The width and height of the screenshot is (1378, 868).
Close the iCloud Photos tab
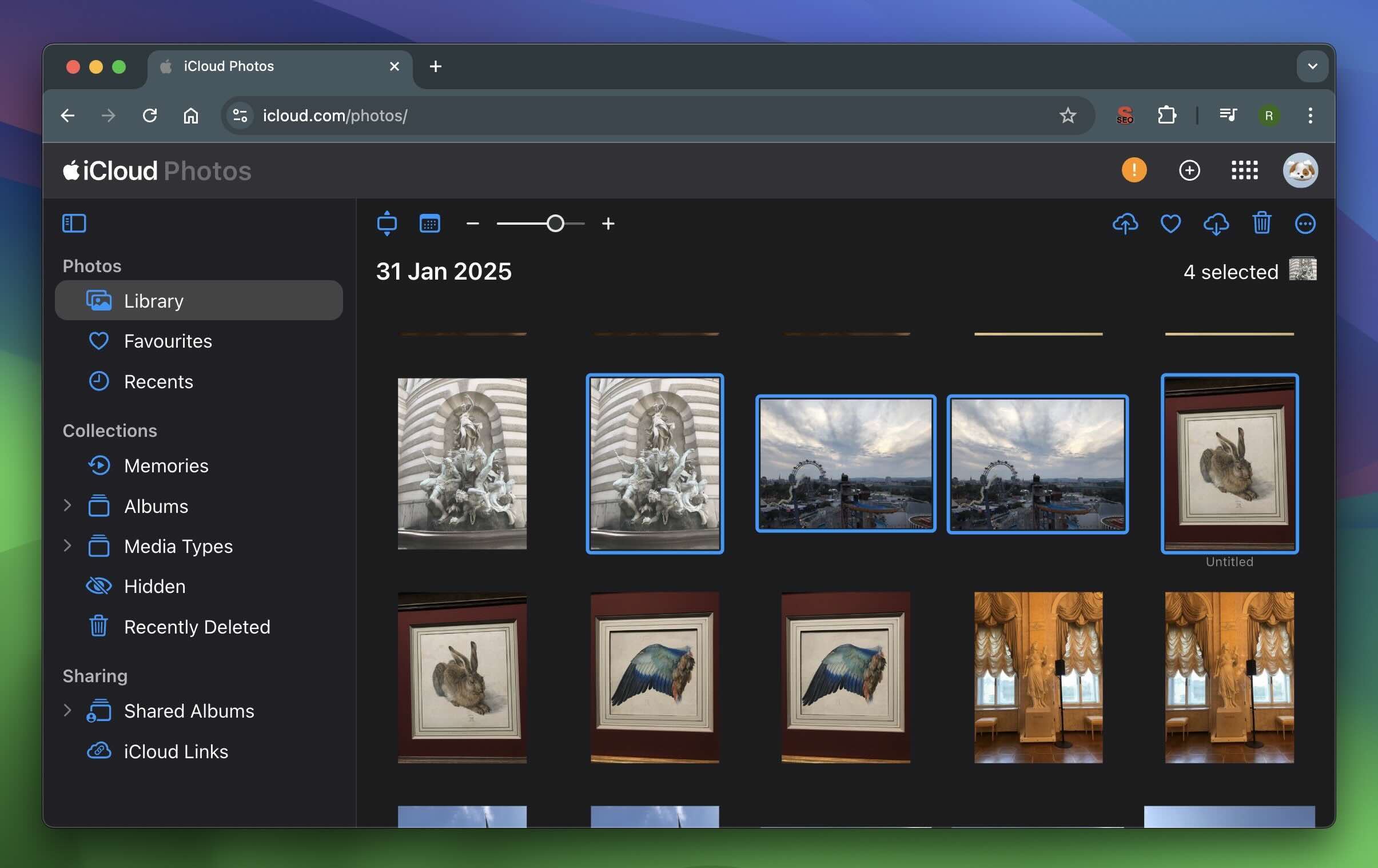tap(395, 66)
